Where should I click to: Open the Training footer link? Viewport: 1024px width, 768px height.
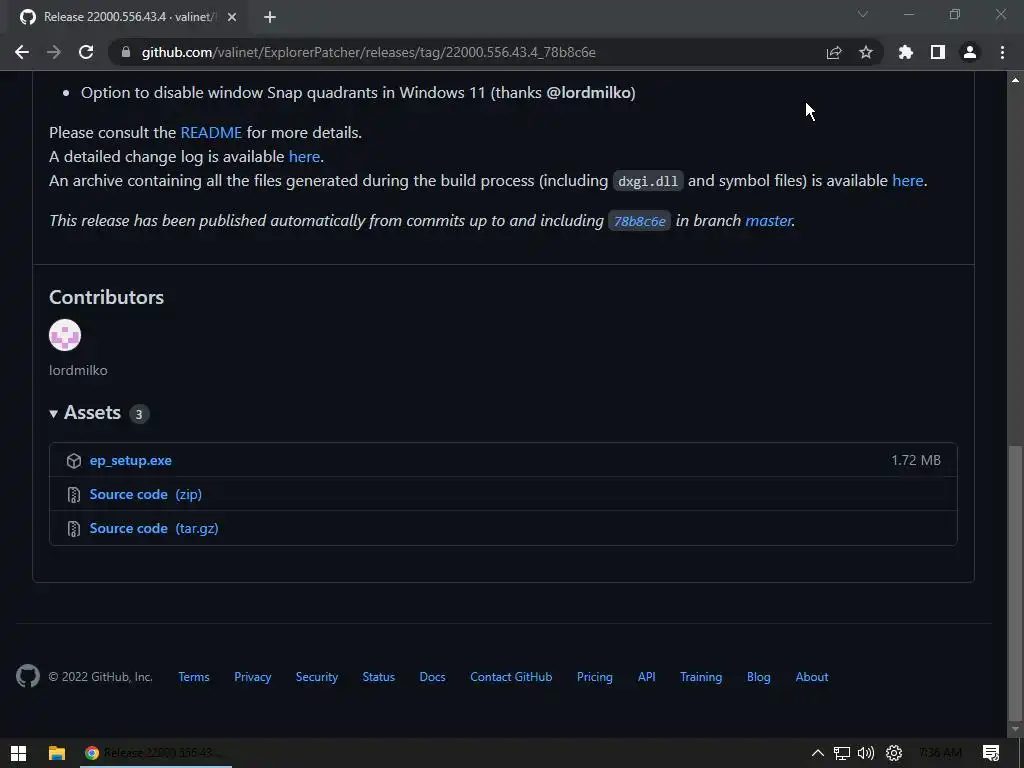[x=701, y=677]
